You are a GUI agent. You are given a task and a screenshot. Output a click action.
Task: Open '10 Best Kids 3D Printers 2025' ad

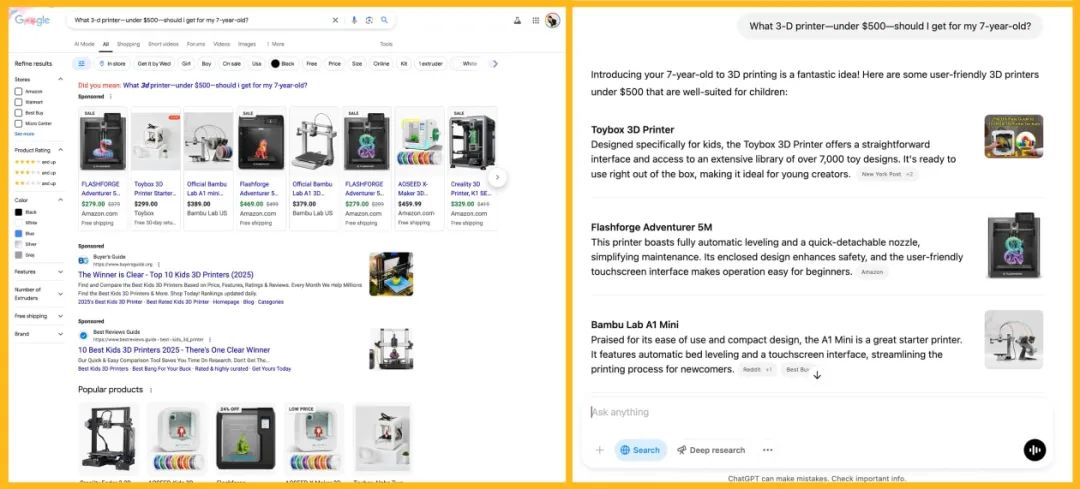click(174, 350)
